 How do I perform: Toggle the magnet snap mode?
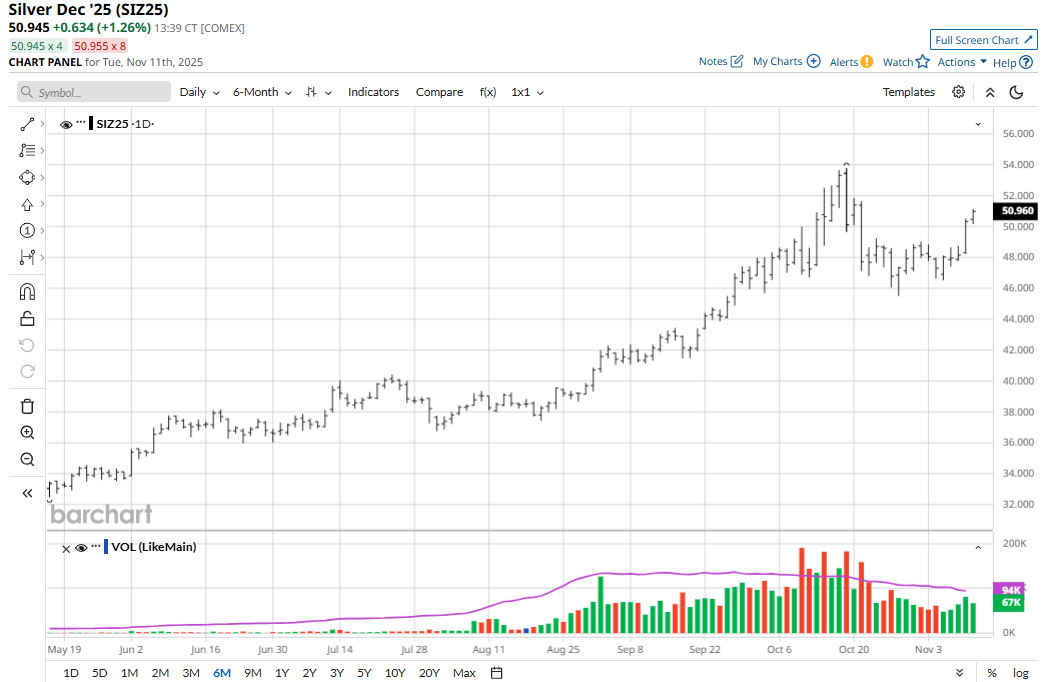click(27, 292)
